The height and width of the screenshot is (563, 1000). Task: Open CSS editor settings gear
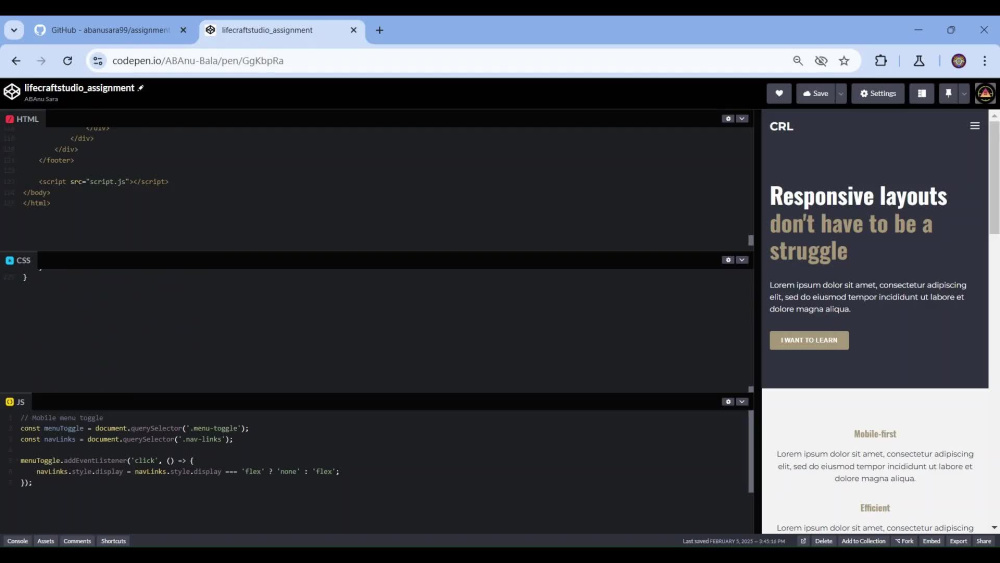click(728, 260)
